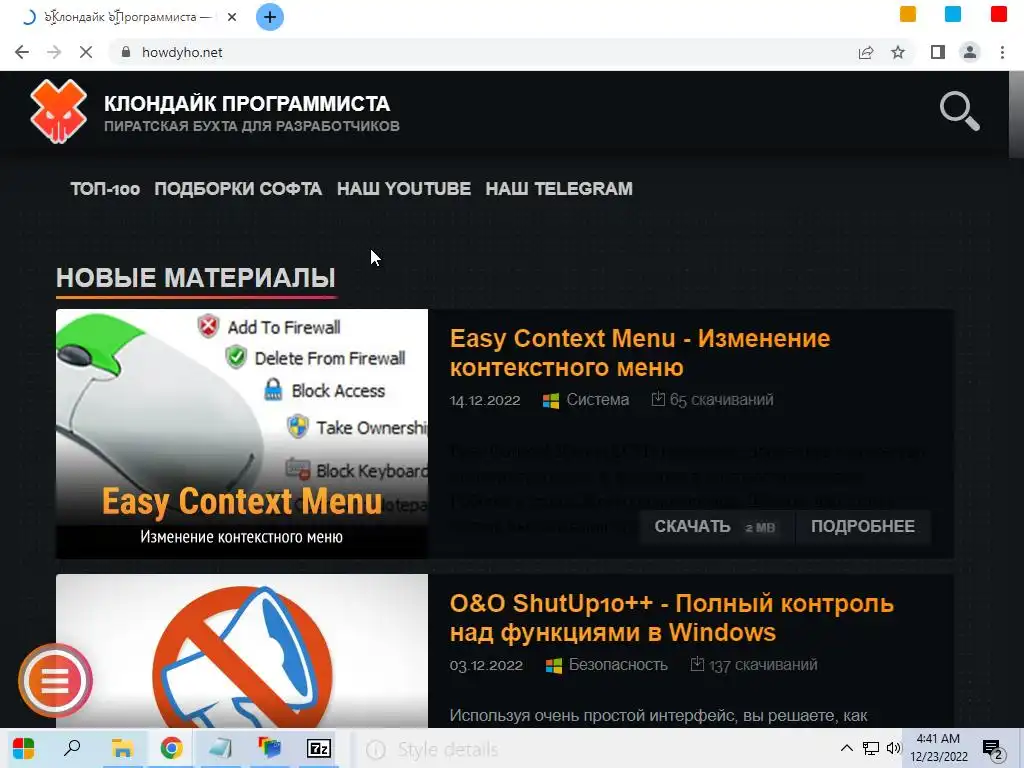Bookmark this page with the star icon
The image size is (1024, 768).
898,52
